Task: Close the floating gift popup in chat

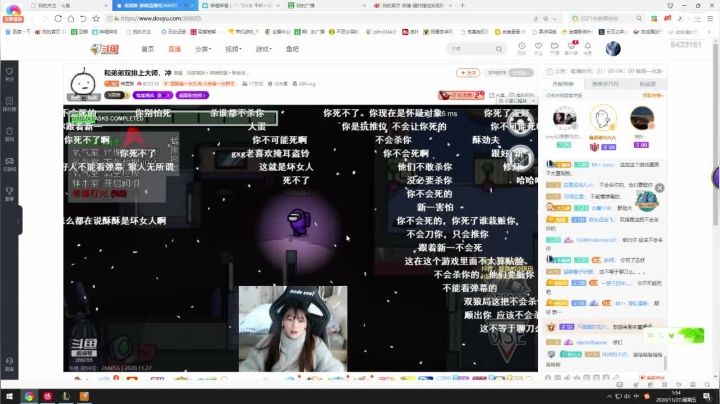Action: tap(659, 188)
